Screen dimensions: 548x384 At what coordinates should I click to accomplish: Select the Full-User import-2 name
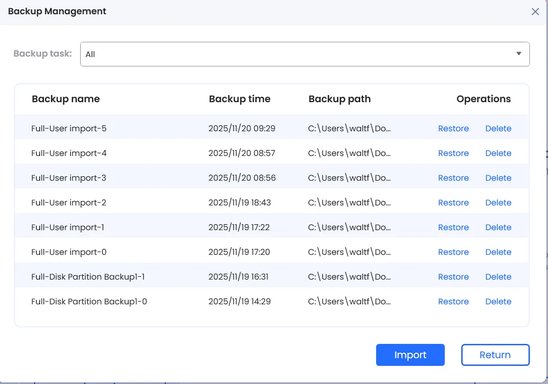click(69, 203)
